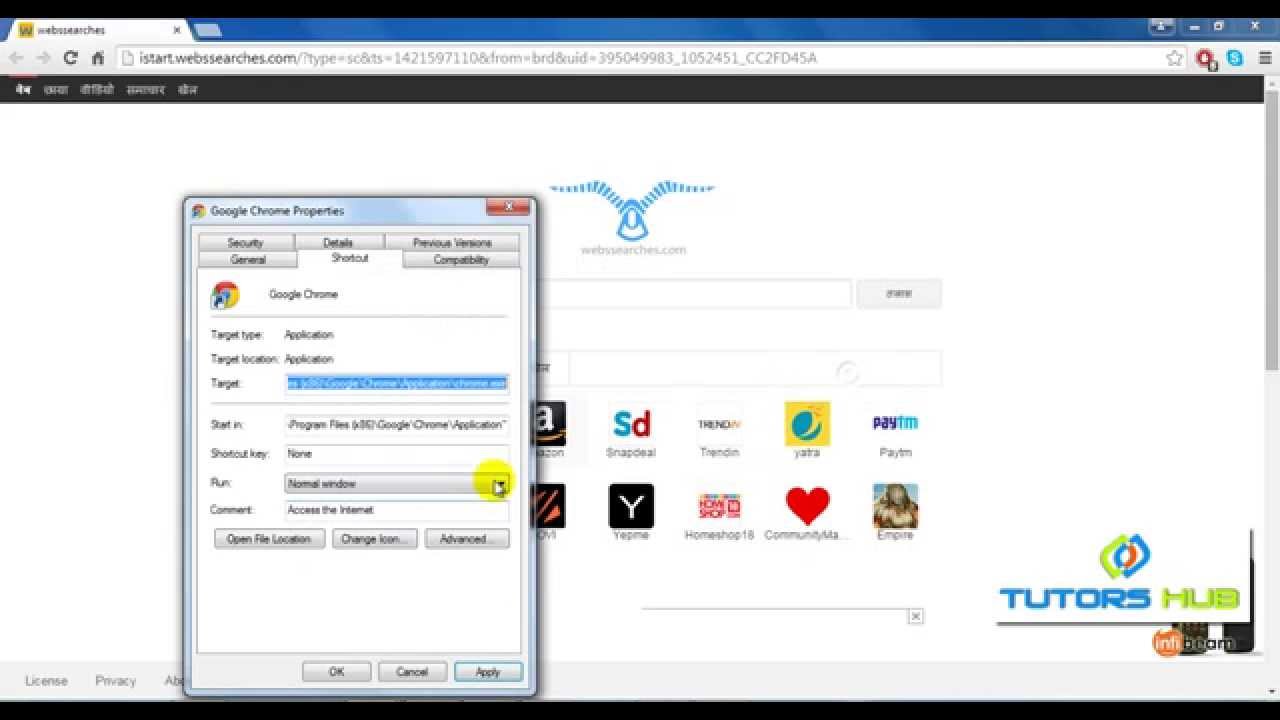This screenshot has height=720, width=1280.
Task: Click the browser forward arrow
Action: [x=43, y=58]
